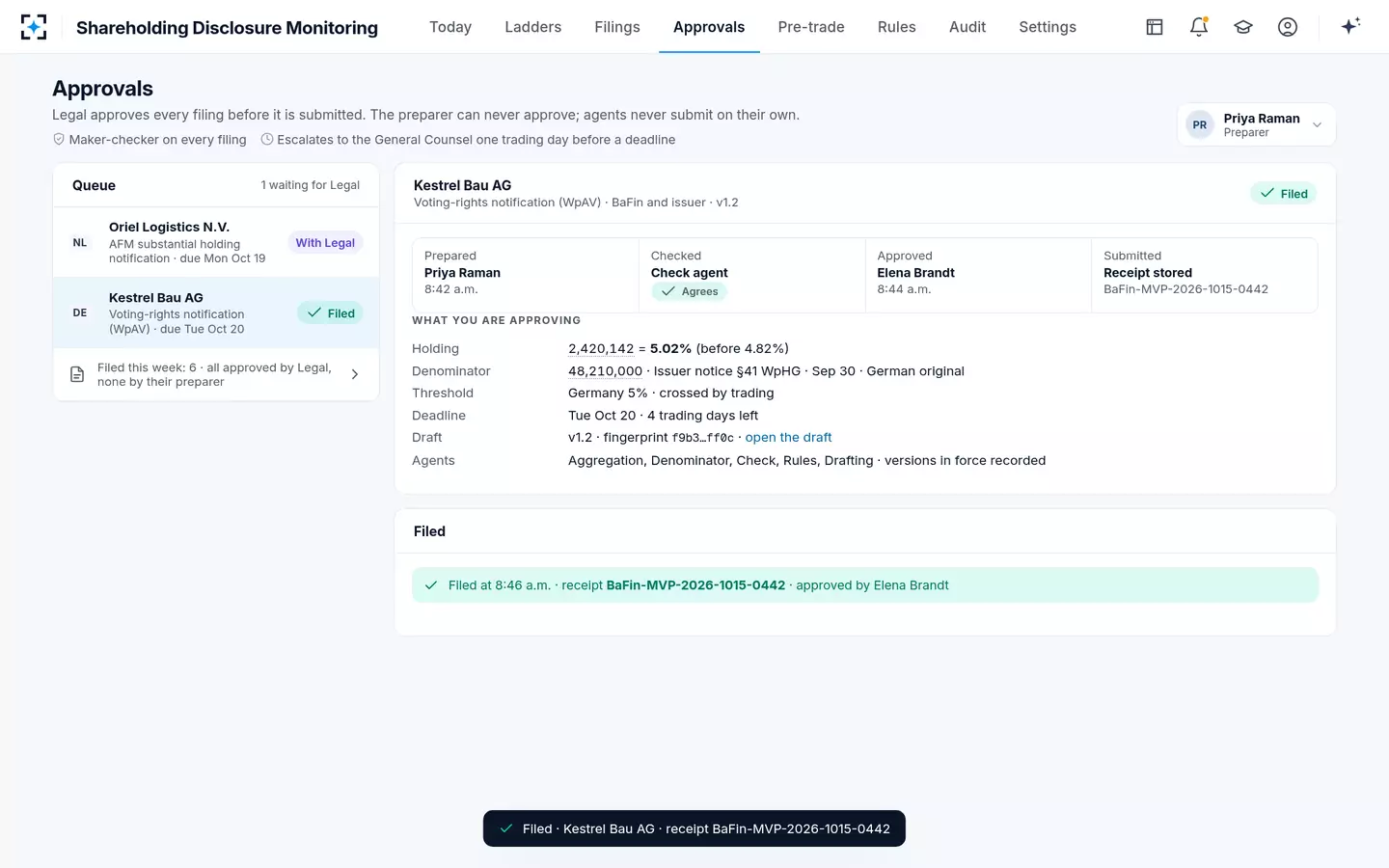Click the holding value 2,420,142
Image resolution: width=1389 pixels, height=868 pixels.
point(601,348)
